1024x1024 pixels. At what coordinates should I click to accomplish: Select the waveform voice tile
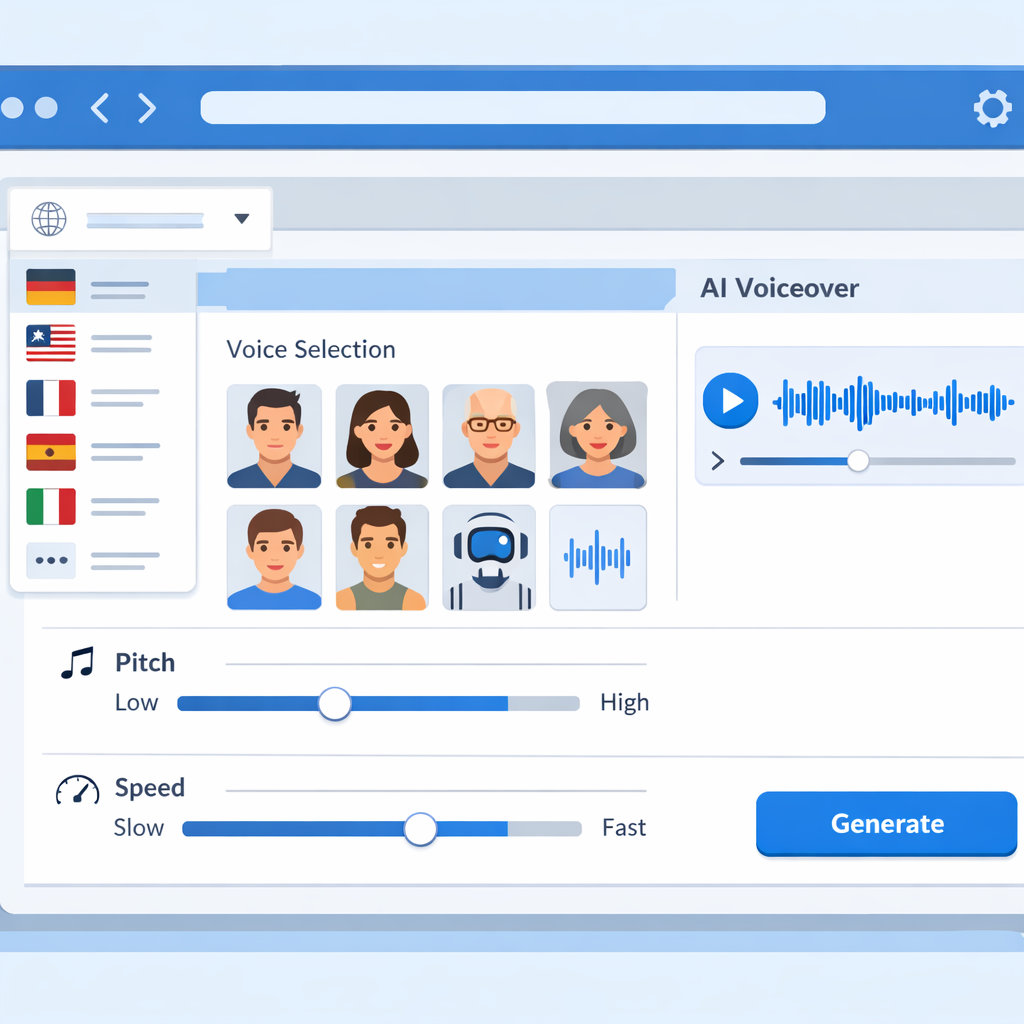pyautogui.click(x=597, y=557)
